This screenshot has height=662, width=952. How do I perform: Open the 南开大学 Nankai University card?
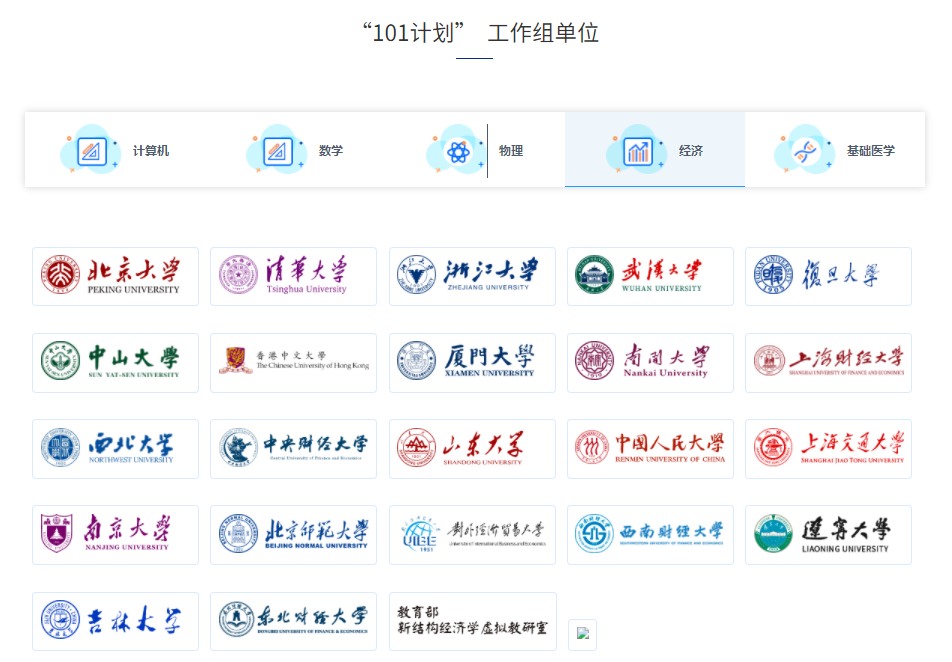(x=650, y=363)
